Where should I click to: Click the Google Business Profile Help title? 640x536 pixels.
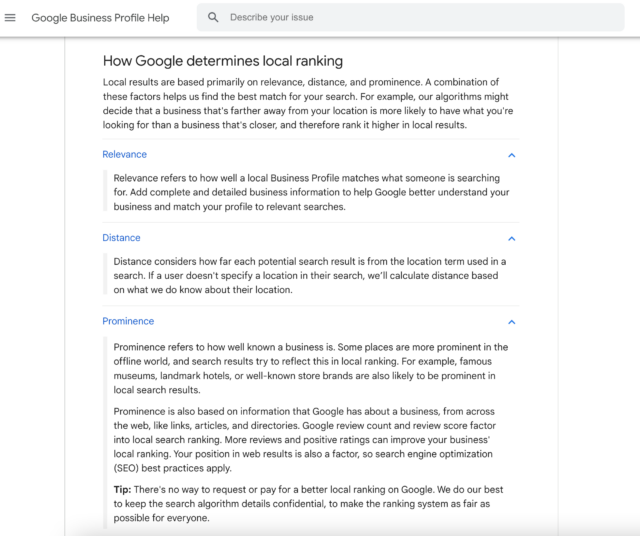(x=100, y=18)
